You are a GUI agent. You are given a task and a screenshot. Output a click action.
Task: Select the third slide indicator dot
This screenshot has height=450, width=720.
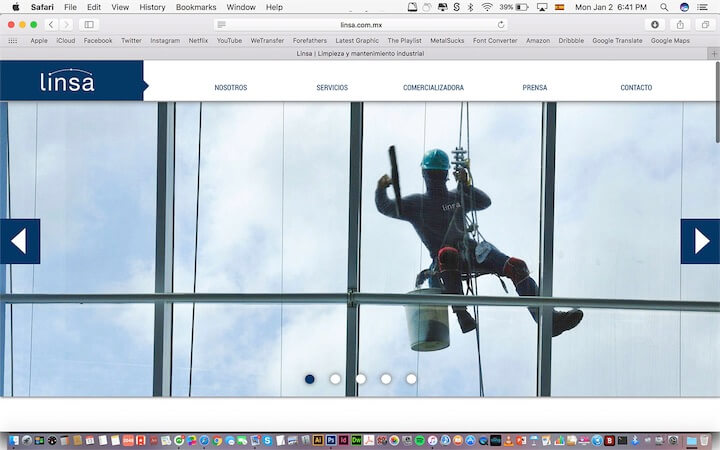click(361, 379)
